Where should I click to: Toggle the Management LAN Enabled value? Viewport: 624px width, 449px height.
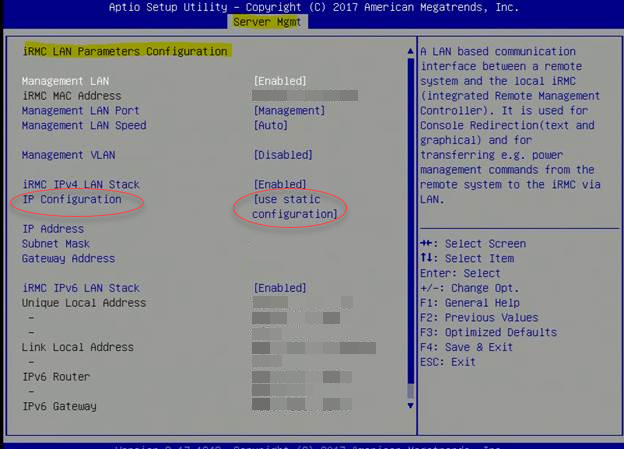click(x=280, y=81)
